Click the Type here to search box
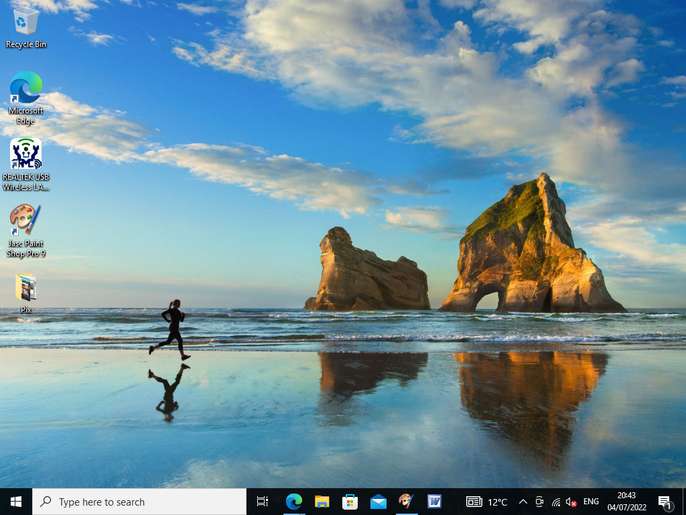 coord(139,501)
